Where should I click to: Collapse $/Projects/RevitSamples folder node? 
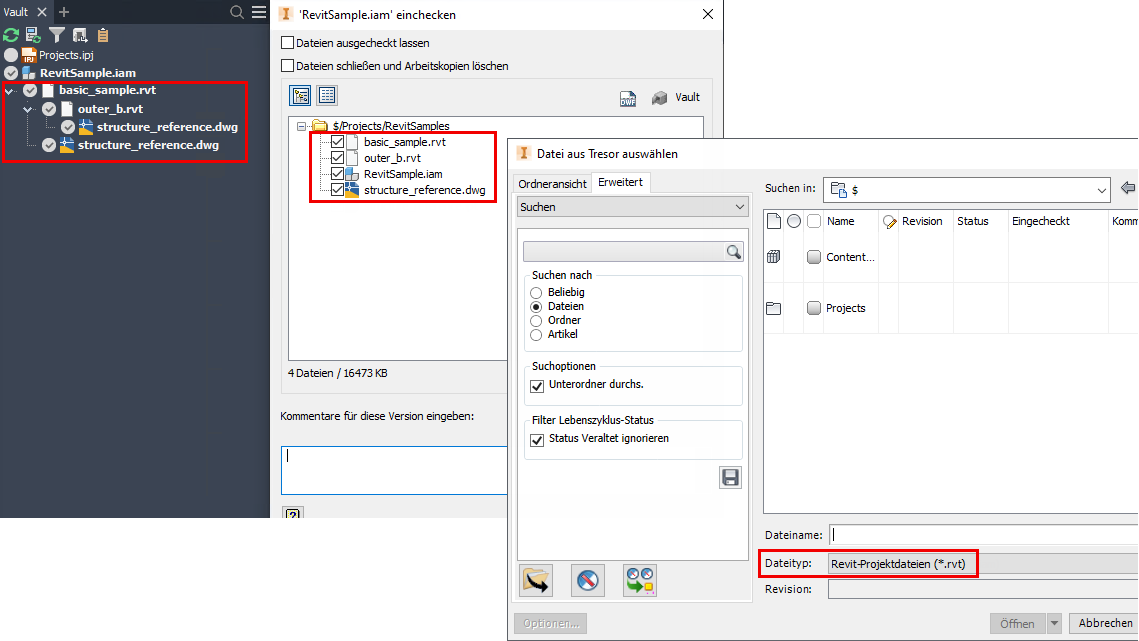coord(301,126)
